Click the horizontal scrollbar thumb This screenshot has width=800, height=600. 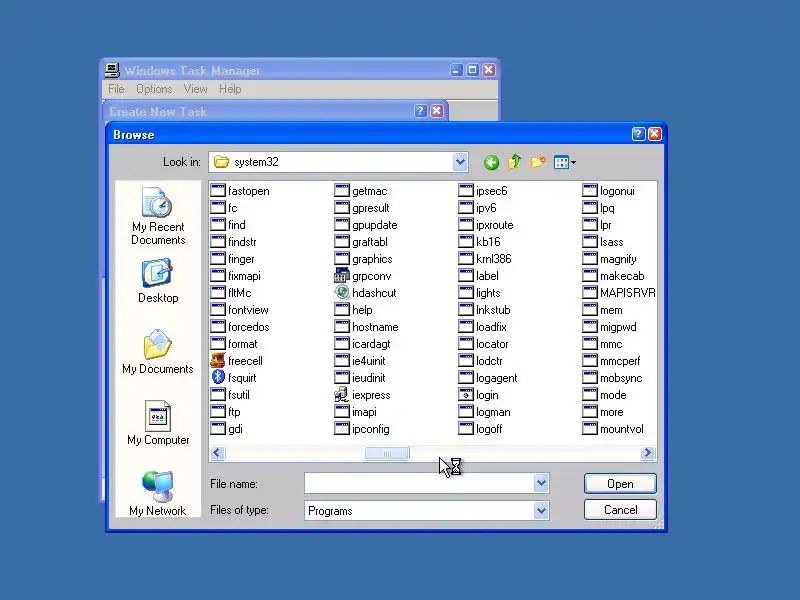[387, 453]
